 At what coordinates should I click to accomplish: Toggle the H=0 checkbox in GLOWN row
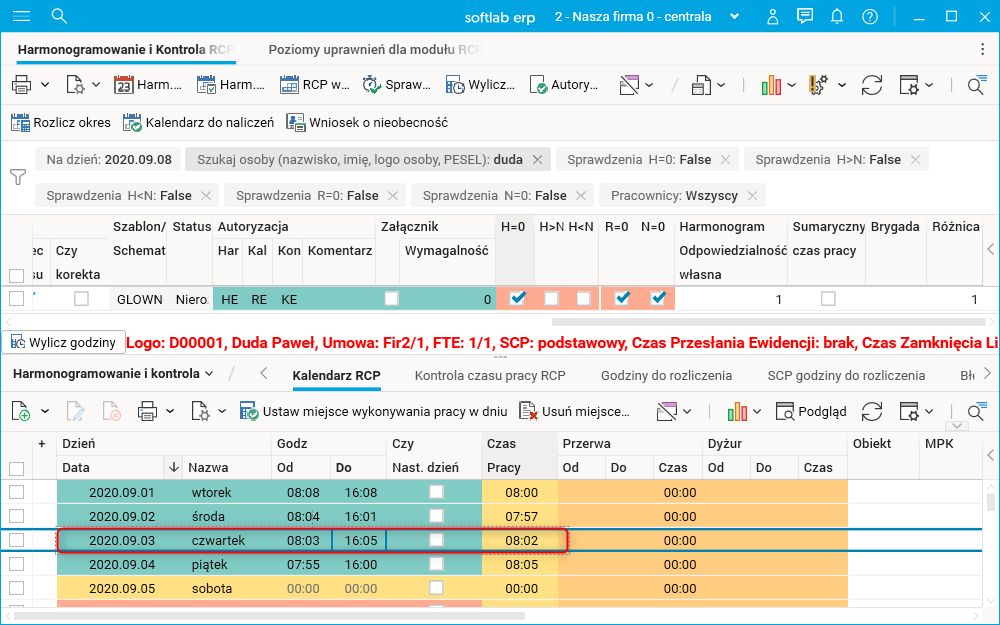517,298
